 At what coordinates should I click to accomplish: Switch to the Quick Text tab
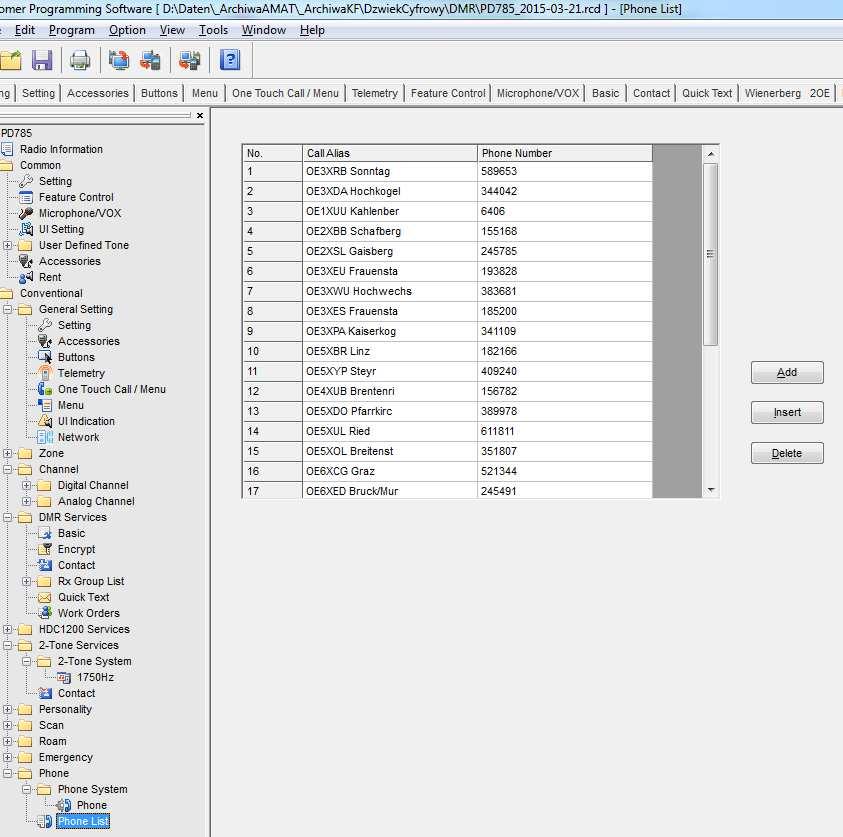coord(706,93)
